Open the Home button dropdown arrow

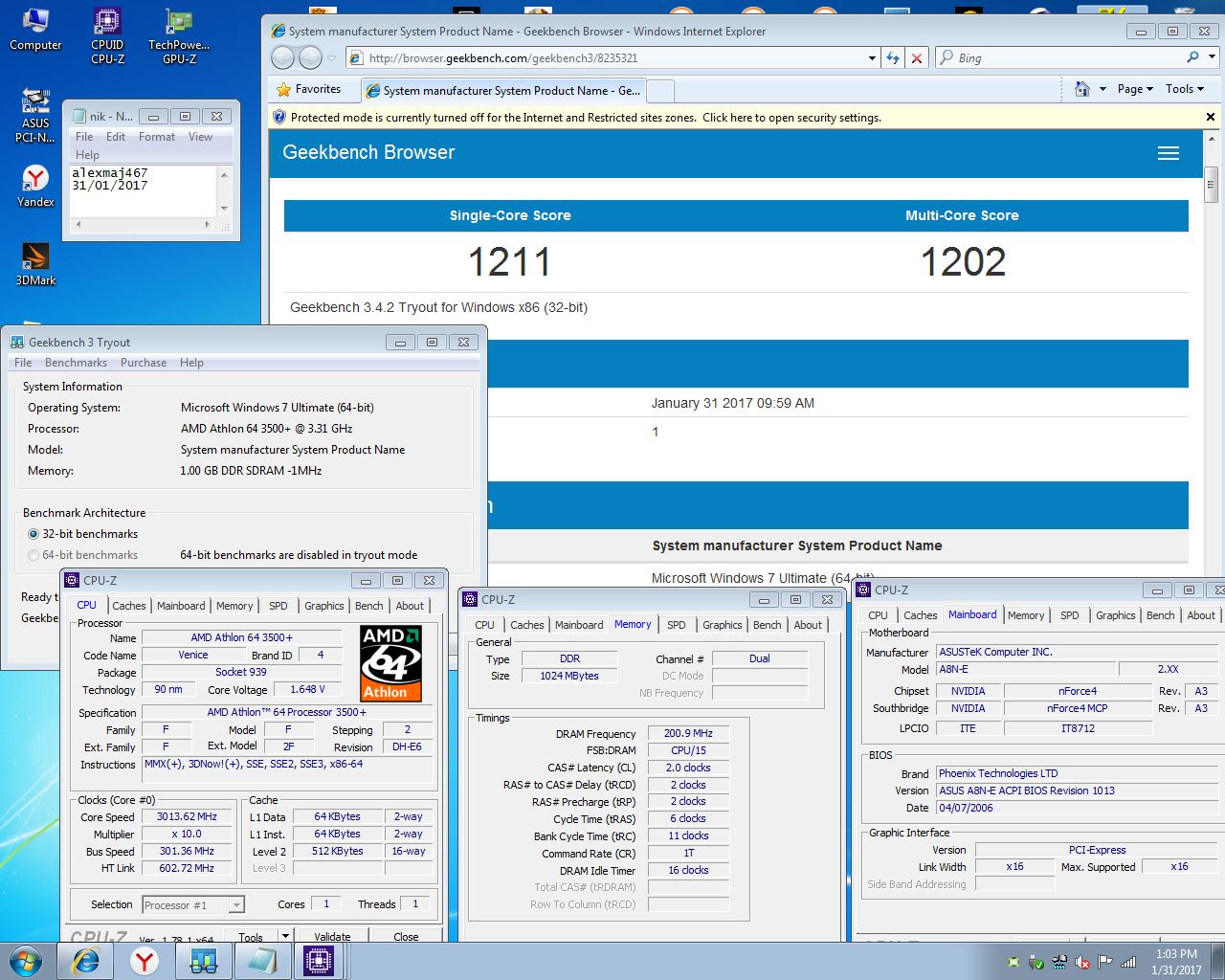[x=1102, y=89]
